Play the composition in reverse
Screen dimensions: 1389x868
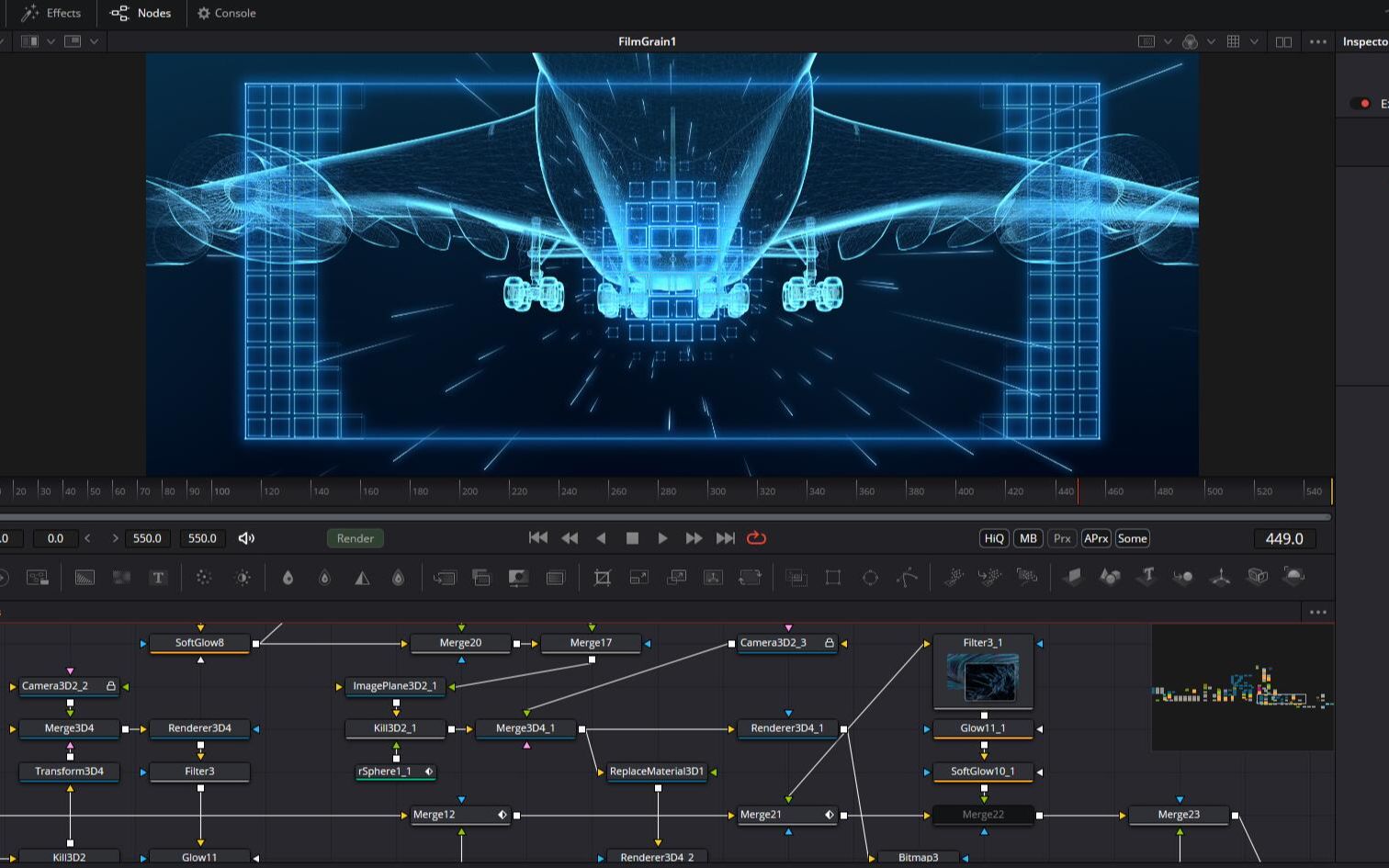(x=601, y=538)
